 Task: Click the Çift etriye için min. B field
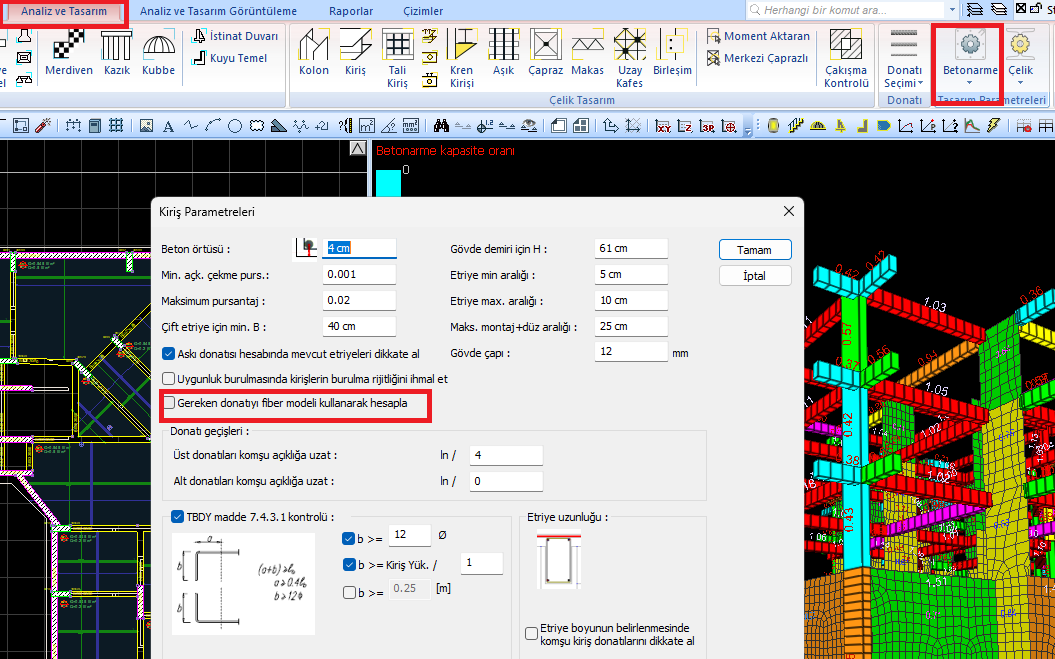[359, 326]
